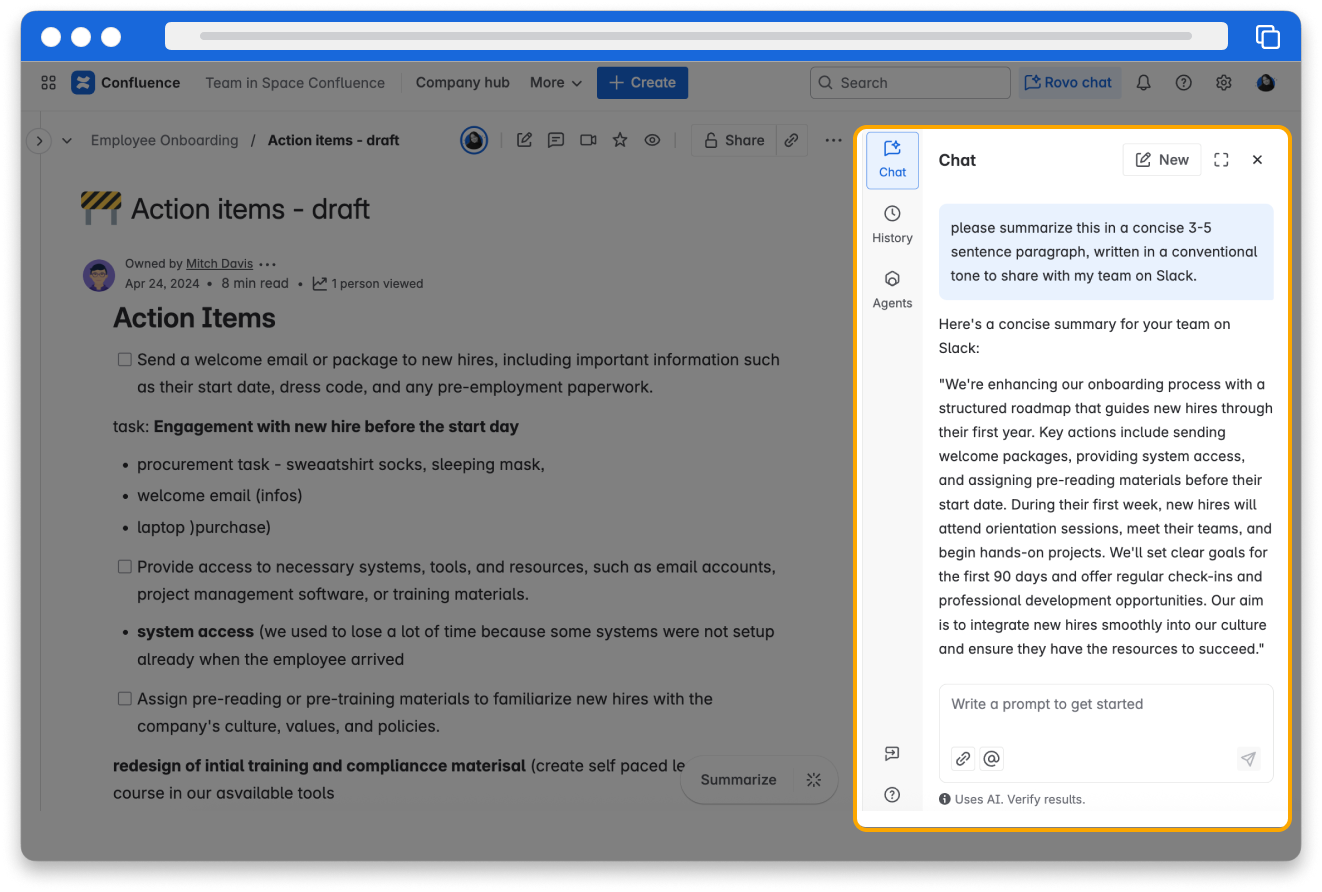Select the History tab in Rovo panel
The image size is (1322, 892).
[892, 225]
